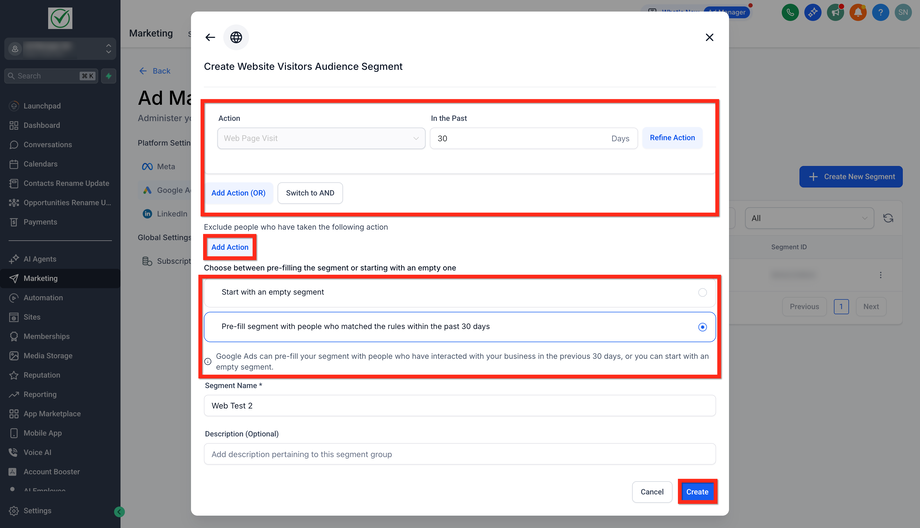Select Start with an empty segment
920x528 pixels.
(x=702, y=292)
